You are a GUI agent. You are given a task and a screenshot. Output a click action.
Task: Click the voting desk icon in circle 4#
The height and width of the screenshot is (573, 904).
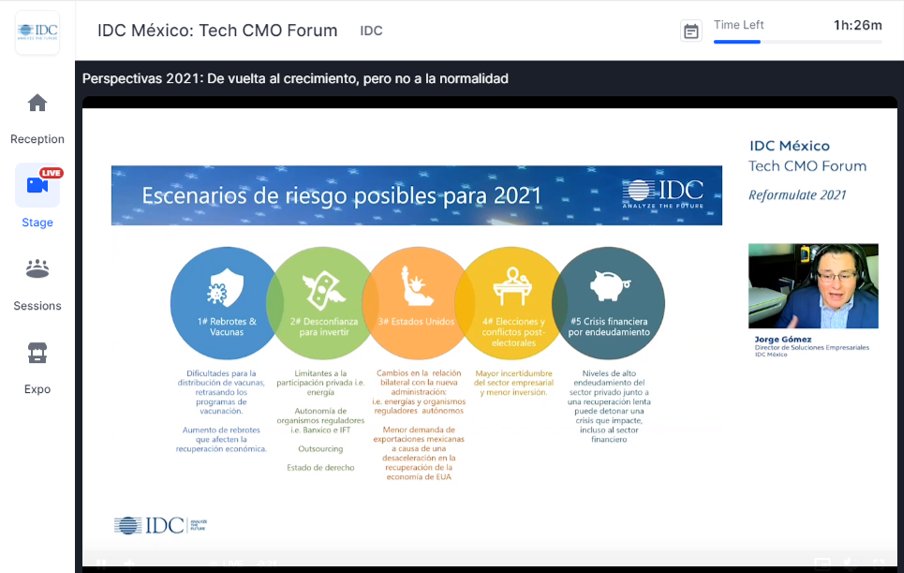(x=513, y=286)
